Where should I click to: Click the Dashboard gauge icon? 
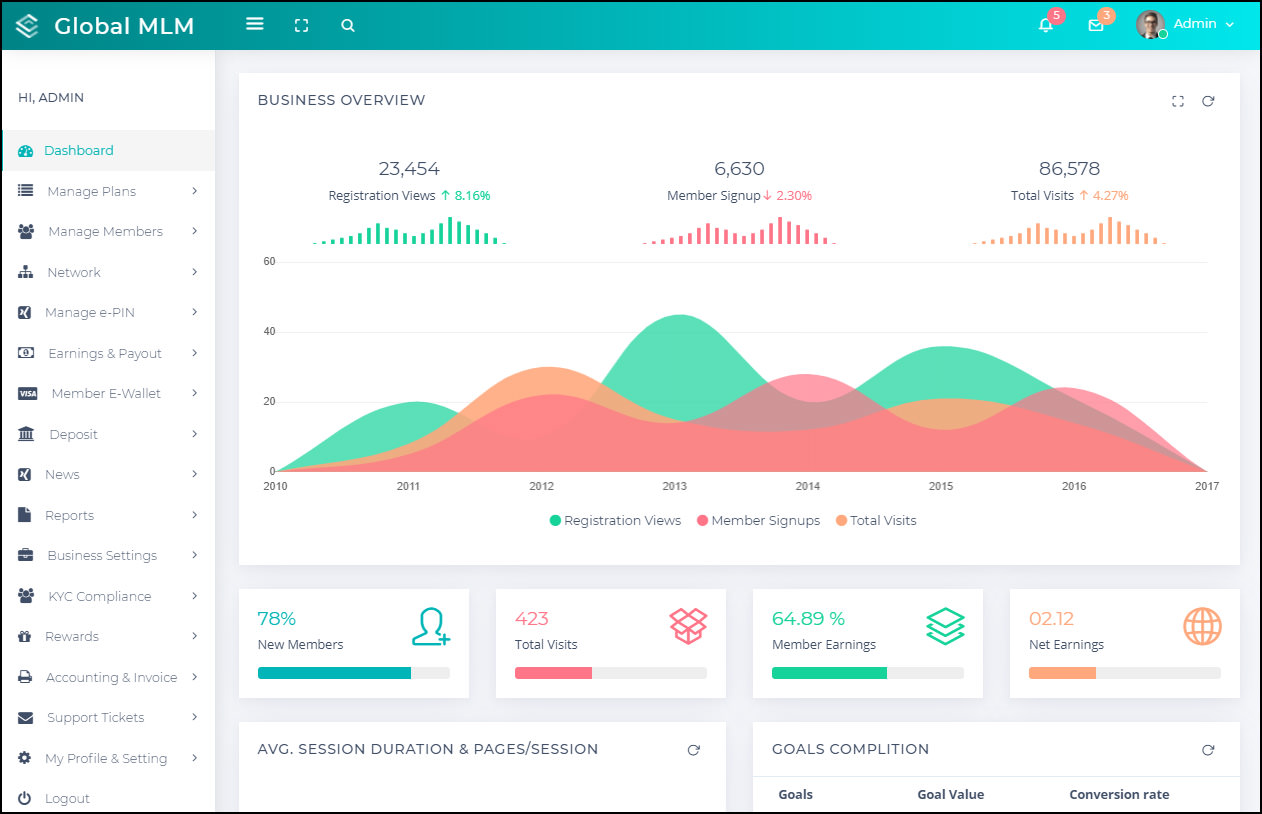26,151
